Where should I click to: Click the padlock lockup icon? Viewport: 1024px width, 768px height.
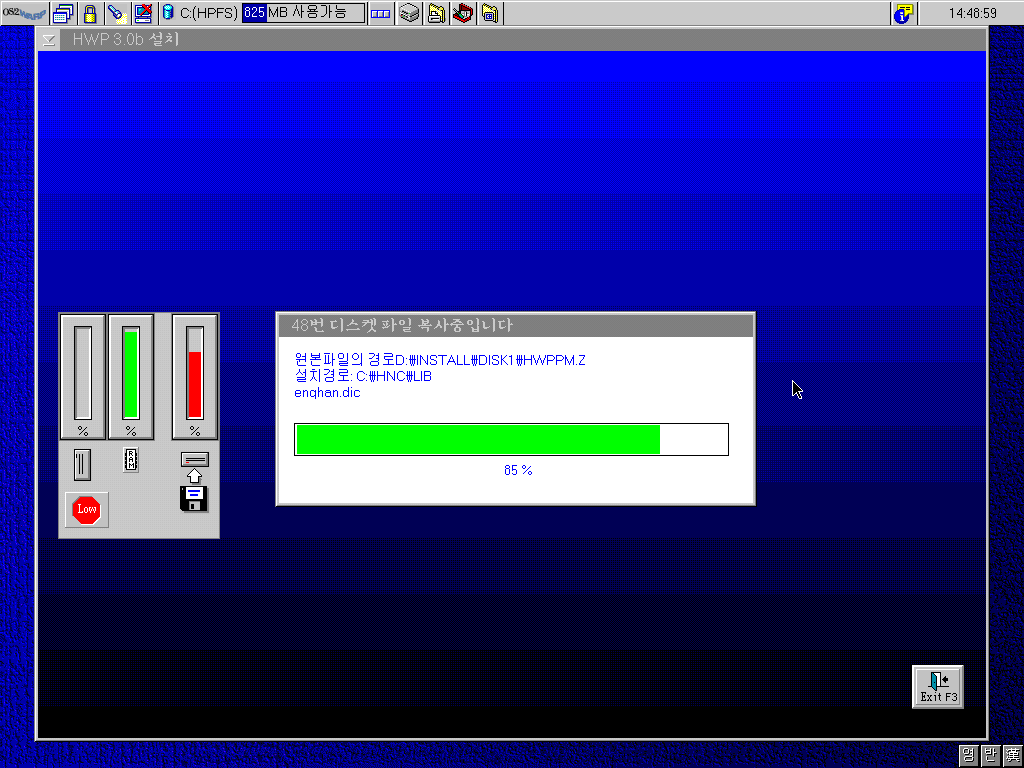pyautogui.click(x=90, y=13)
